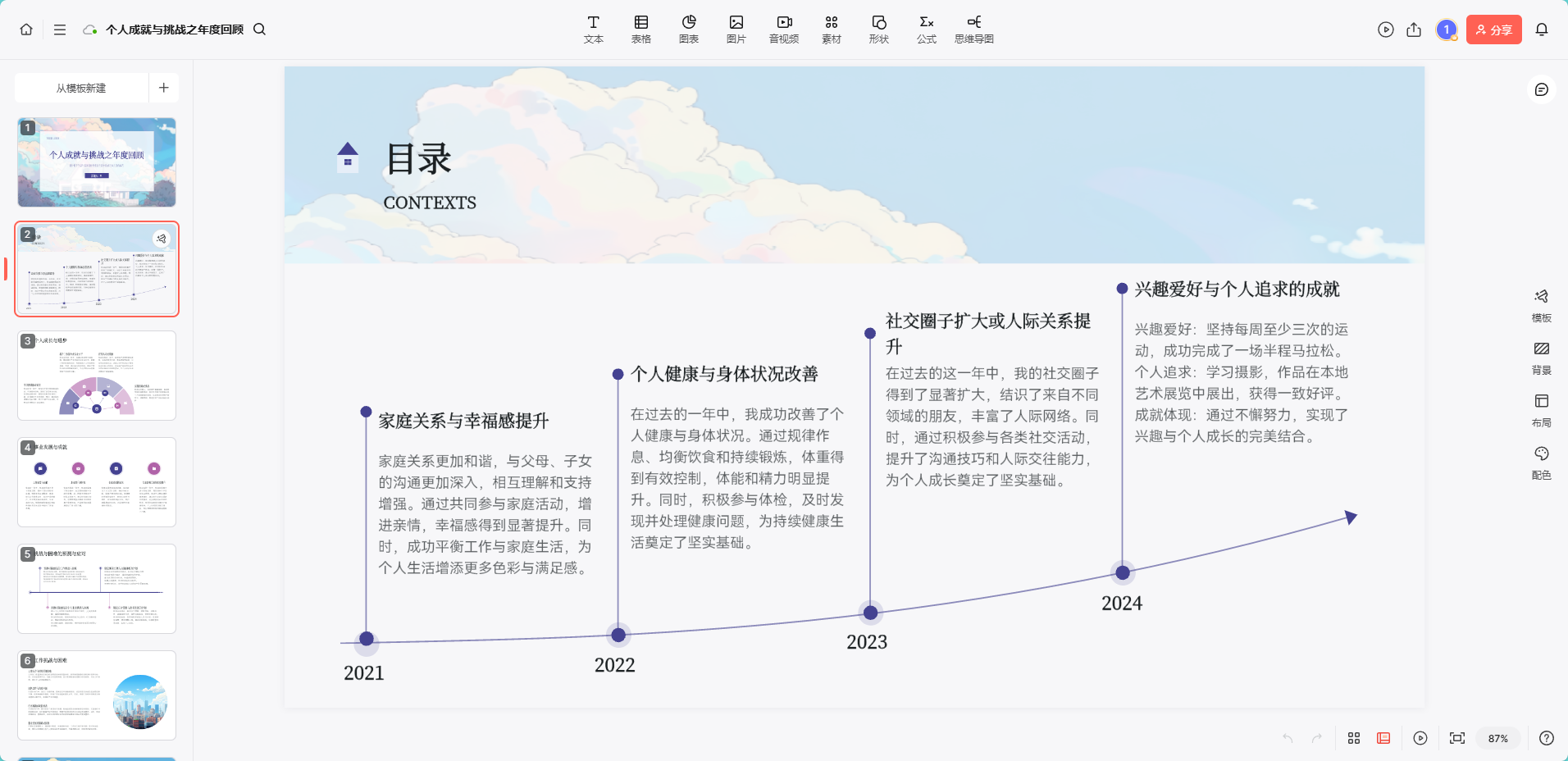Insert a shape (形状)
The height and width of the screenshot is (761, 1568).
[879, 30]
